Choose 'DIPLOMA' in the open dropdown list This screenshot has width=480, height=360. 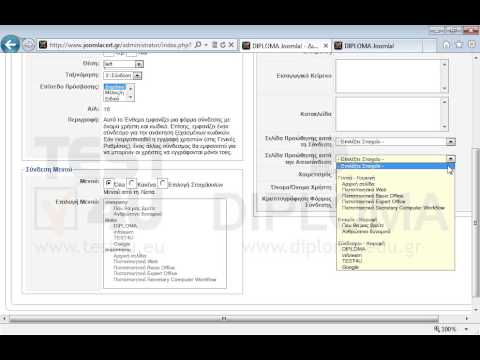click(354, 249)
